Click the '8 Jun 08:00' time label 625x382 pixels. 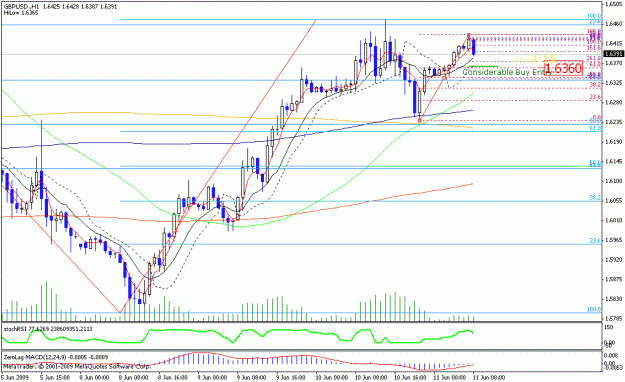[x=134, y=377]
